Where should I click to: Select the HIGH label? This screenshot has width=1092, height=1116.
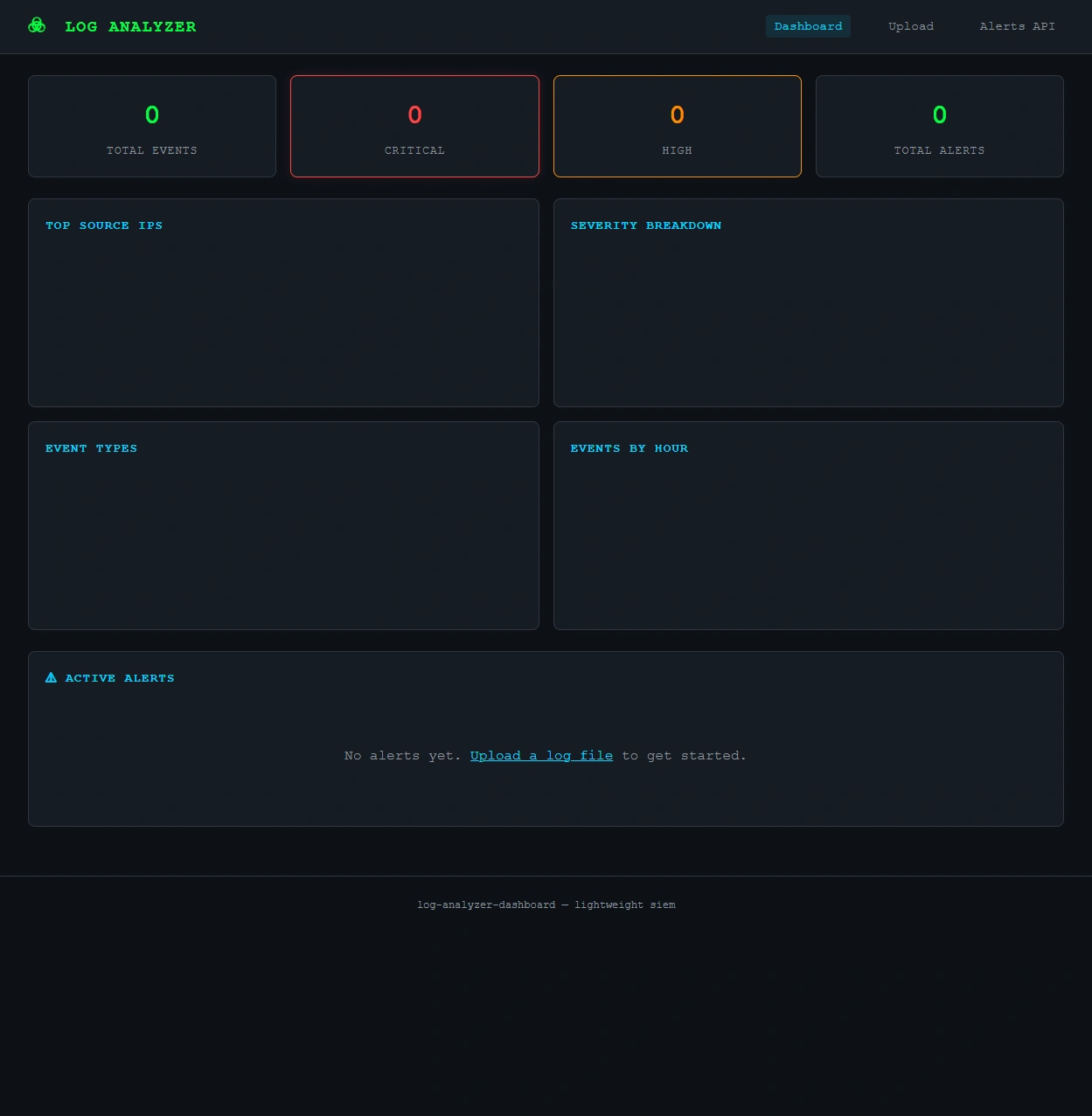(x=677, y=150)
